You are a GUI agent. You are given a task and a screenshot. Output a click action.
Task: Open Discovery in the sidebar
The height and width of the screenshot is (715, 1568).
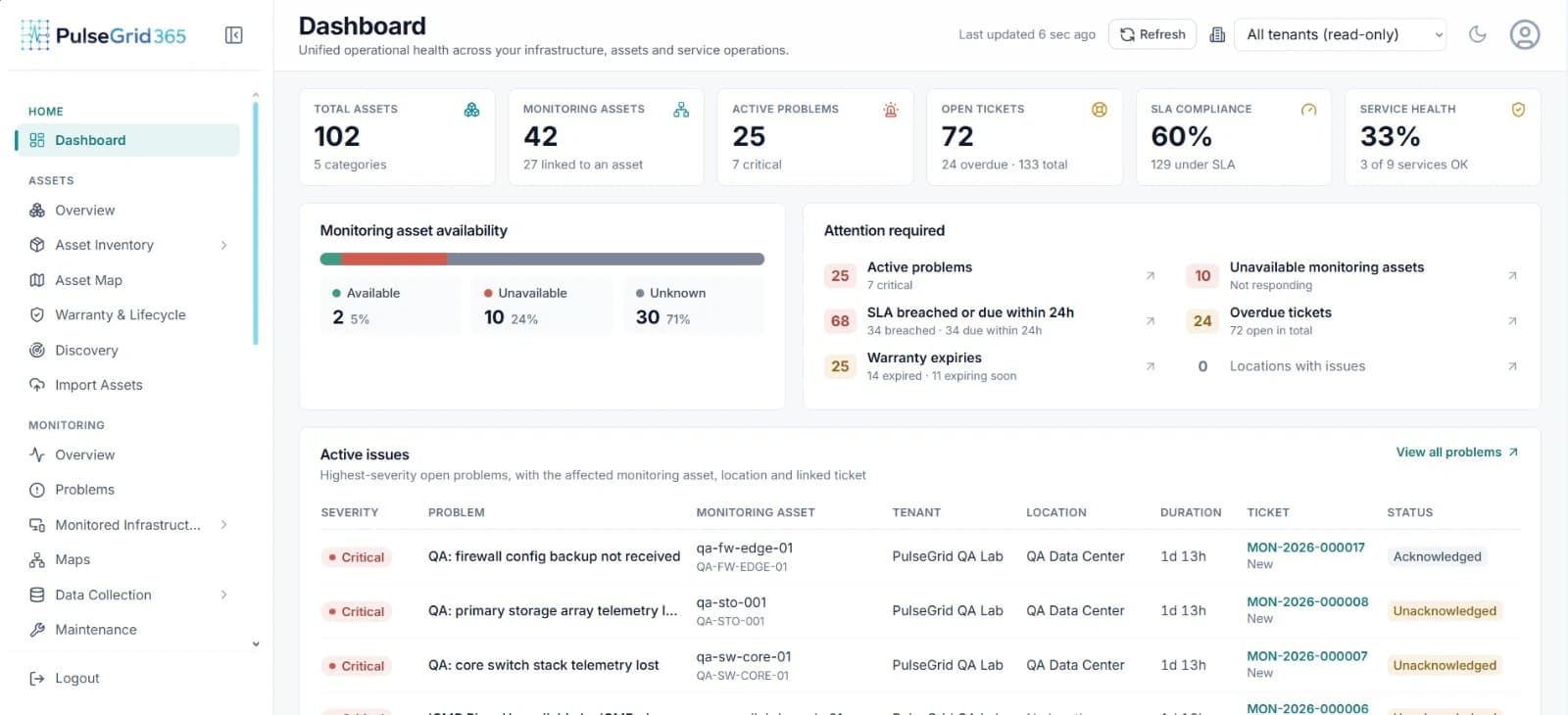(x=127, y=350)
